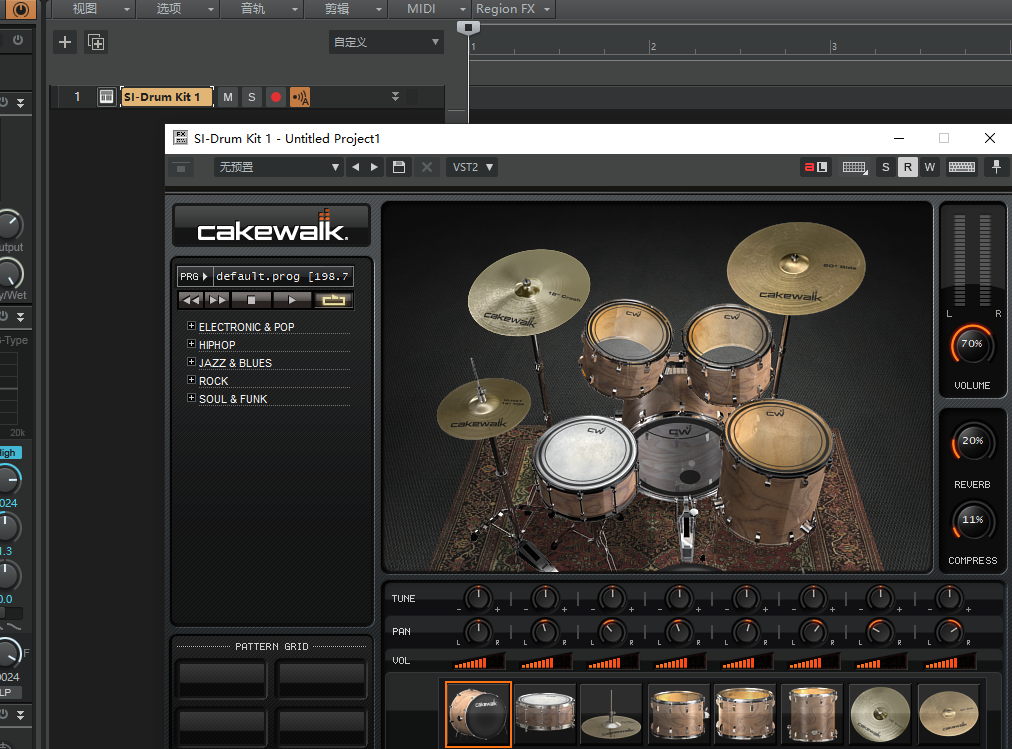The width and height of the screenshot is (1012, 749).
Task: Click the power icon in left inspector top
Action: (x=18, y=40)
